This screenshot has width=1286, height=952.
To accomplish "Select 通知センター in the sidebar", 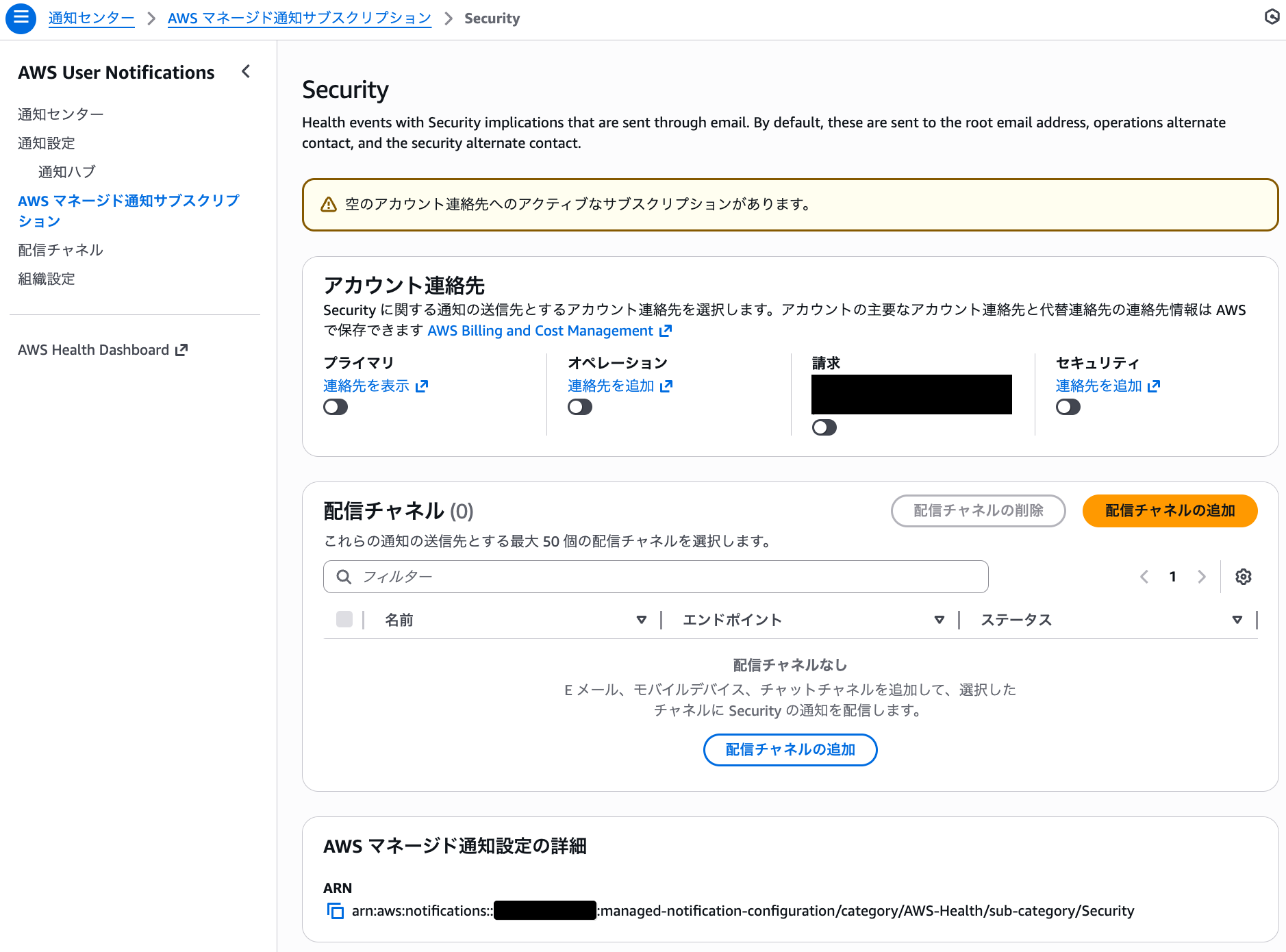I will [x=60, y=114].
